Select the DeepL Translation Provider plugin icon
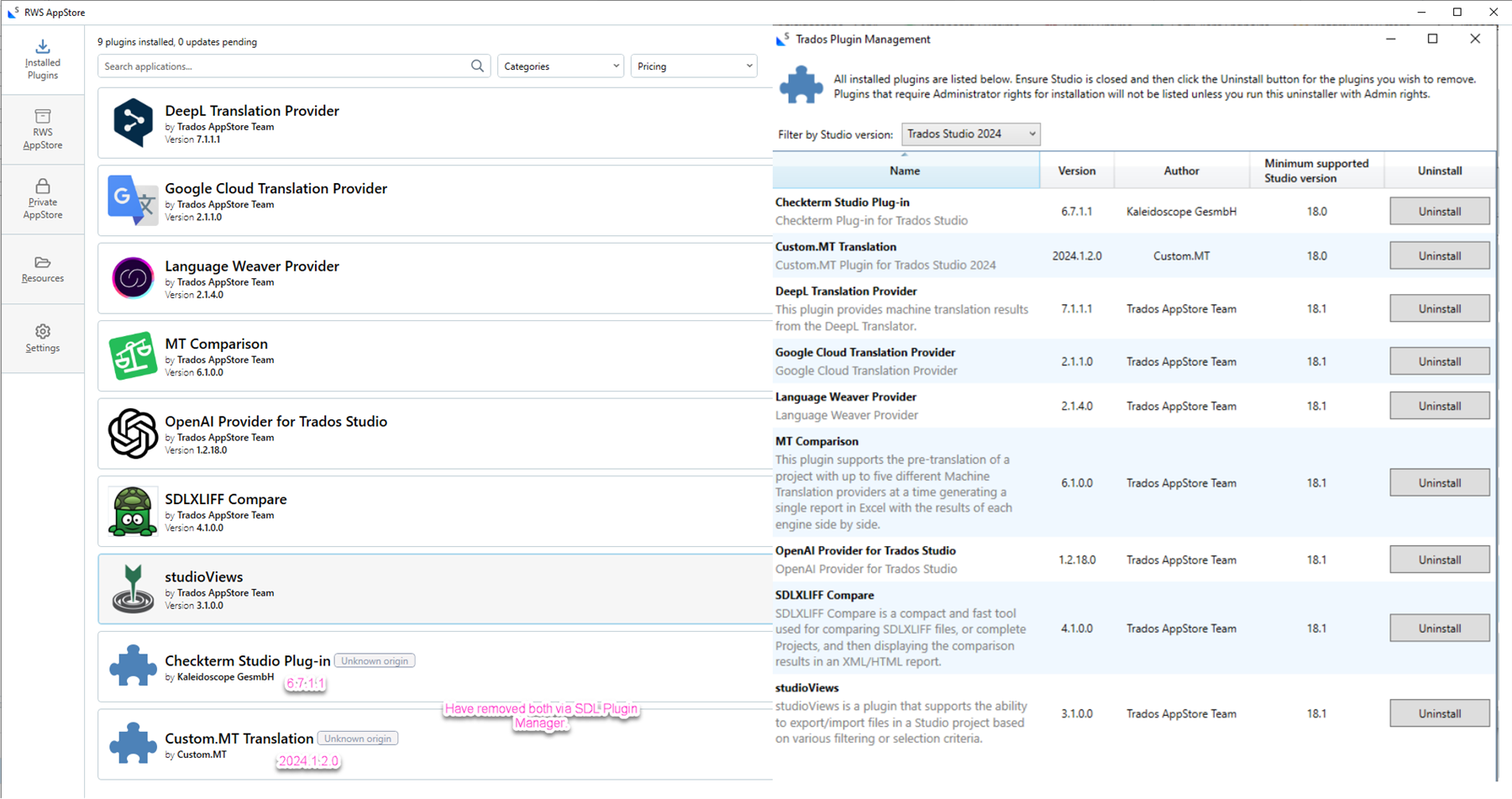 [x=133, y=123]
